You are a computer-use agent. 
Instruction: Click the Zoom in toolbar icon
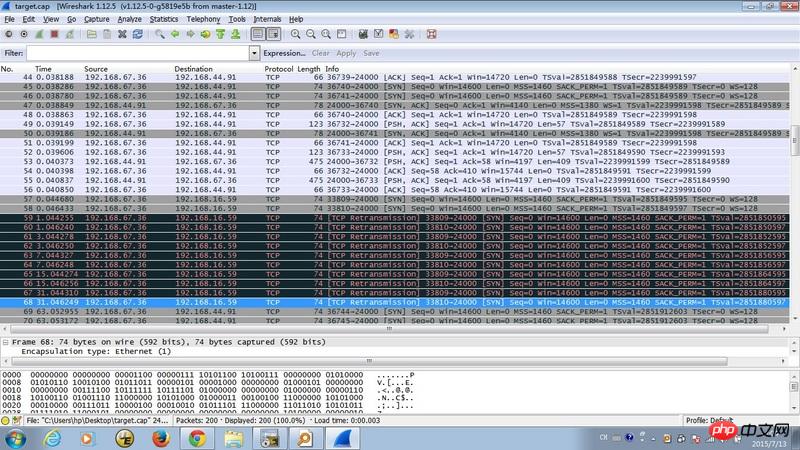[295, 34]
